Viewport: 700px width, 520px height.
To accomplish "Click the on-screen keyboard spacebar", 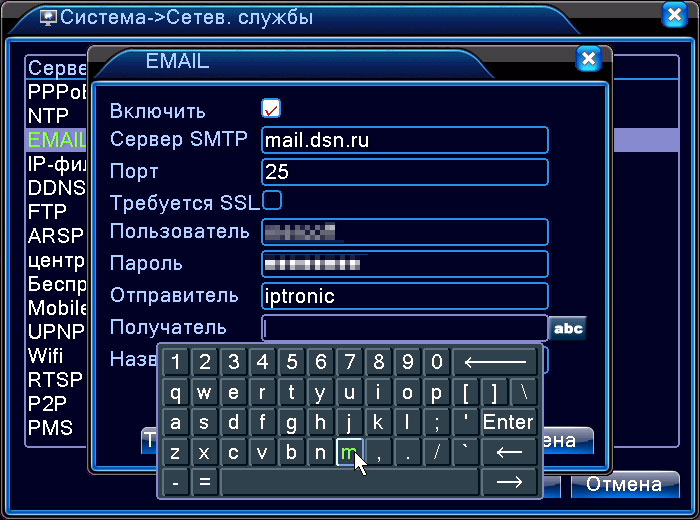I will point(350,482).
